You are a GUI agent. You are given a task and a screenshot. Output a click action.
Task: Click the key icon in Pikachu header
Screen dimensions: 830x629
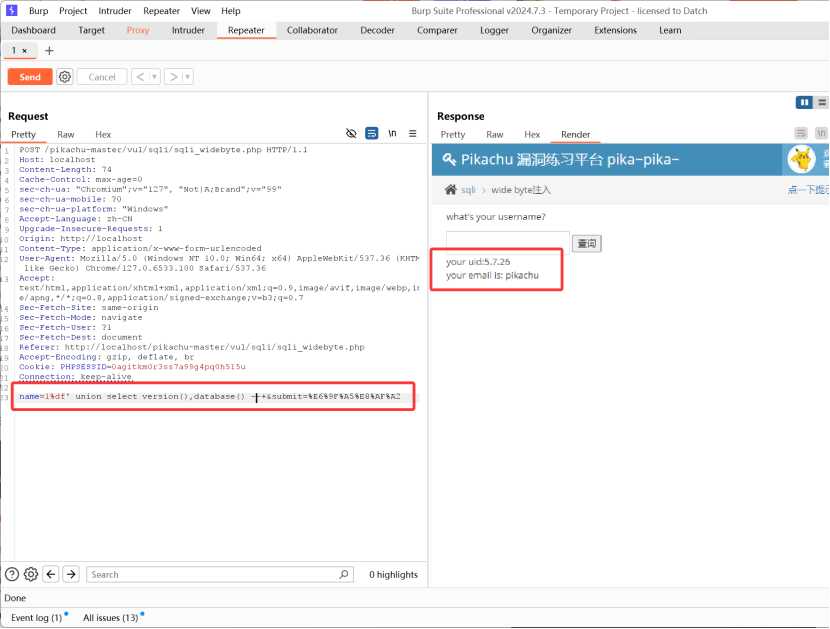click(449, 159)
